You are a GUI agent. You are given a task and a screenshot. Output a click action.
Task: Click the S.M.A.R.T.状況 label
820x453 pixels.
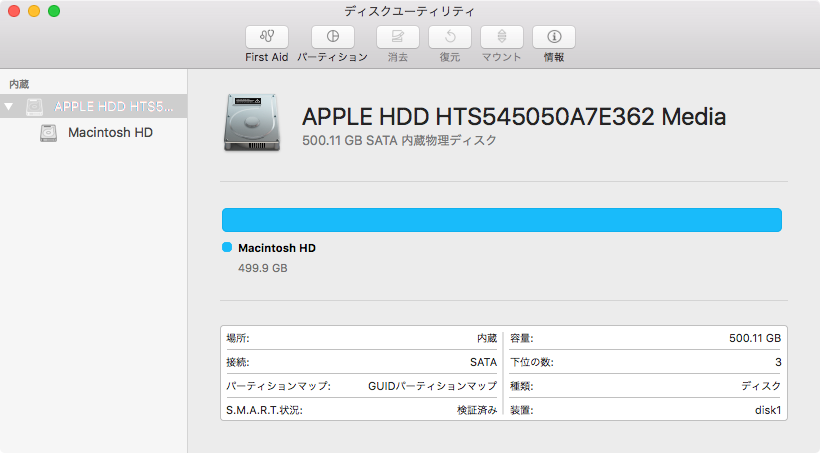coord(264,410)
